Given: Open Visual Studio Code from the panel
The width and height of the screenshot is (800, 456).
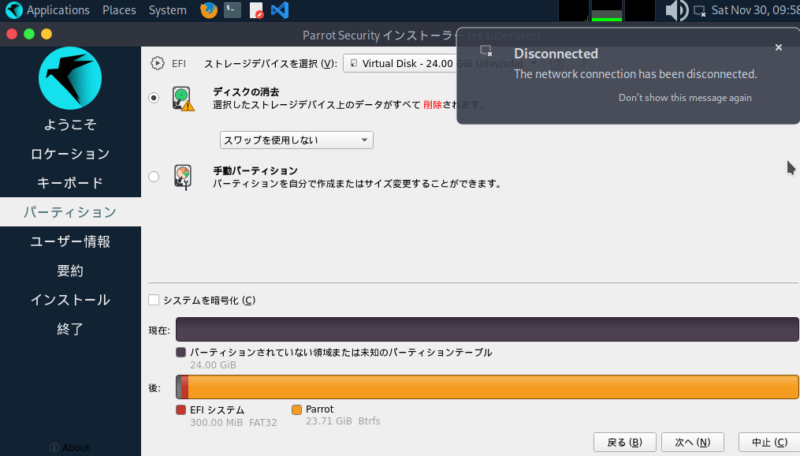Looking at the screenshot, I should click(280, 11).
